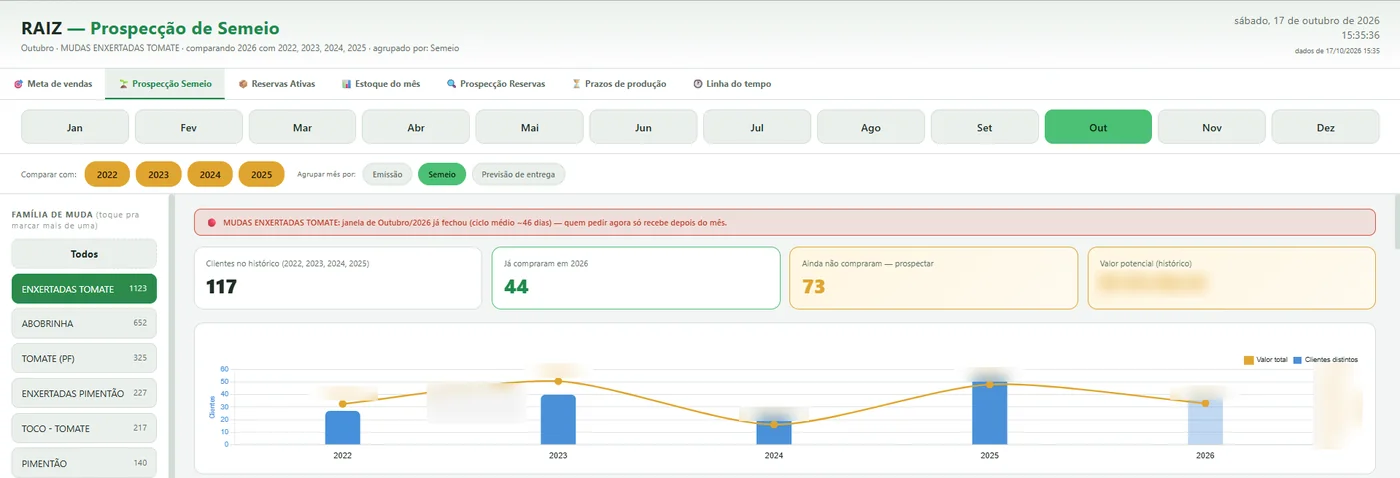The height and width of the screenshot is (478, 1400).
Task: Select PIMENTÃO family
Action: (84, 463)
